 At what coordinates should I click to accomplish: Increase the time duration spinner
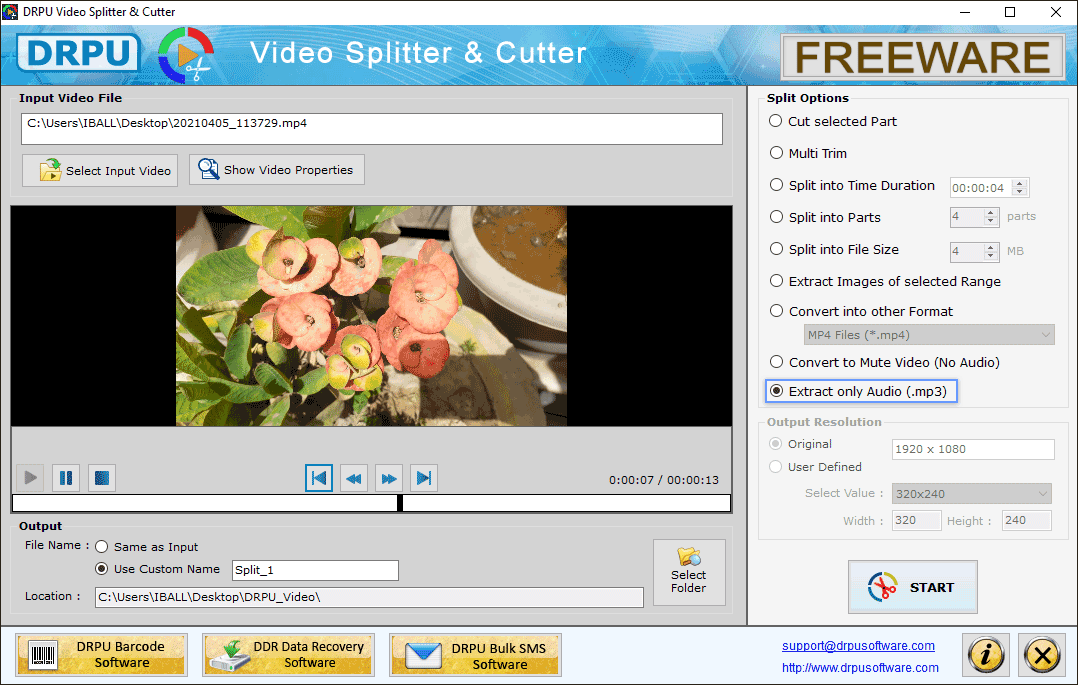coord(1020,183)
